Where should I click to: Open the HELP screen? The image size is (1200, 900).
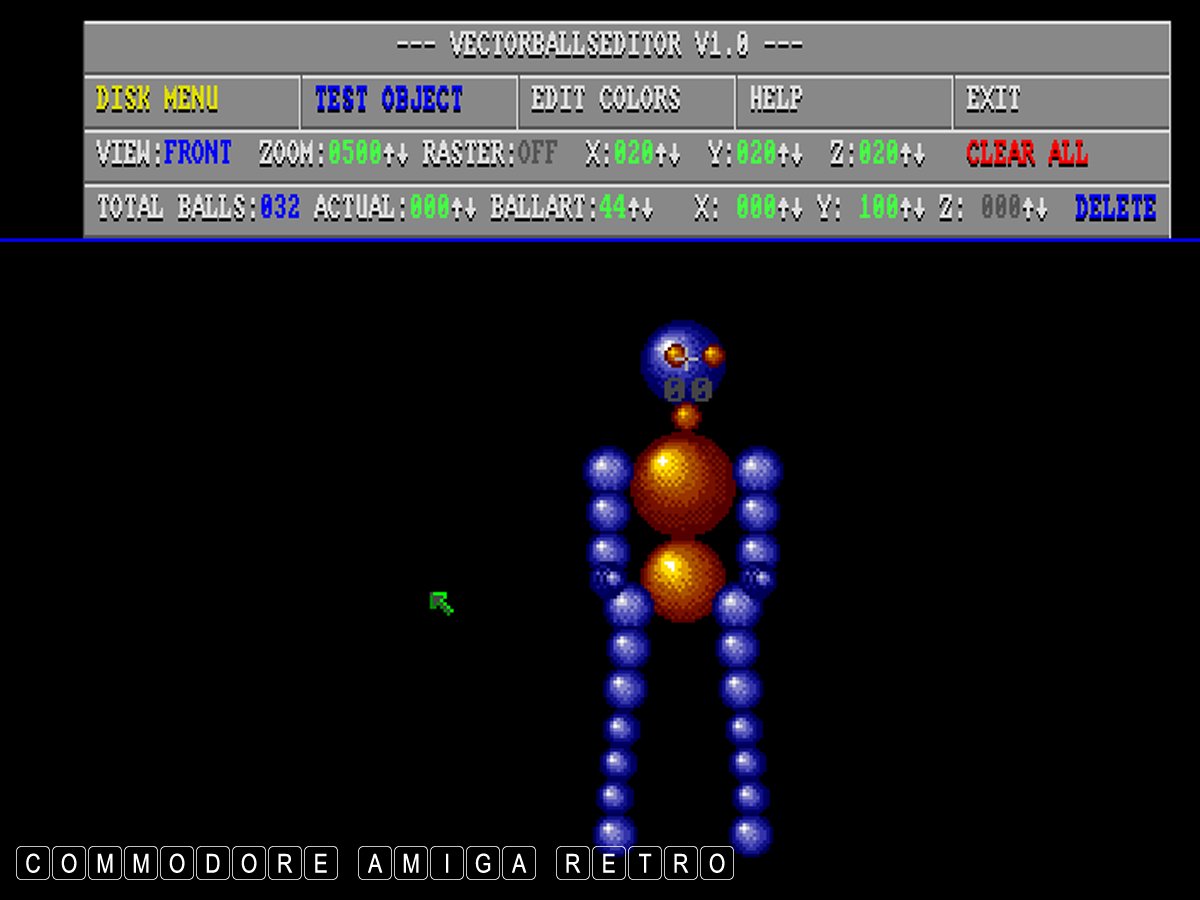coord(776,100)
